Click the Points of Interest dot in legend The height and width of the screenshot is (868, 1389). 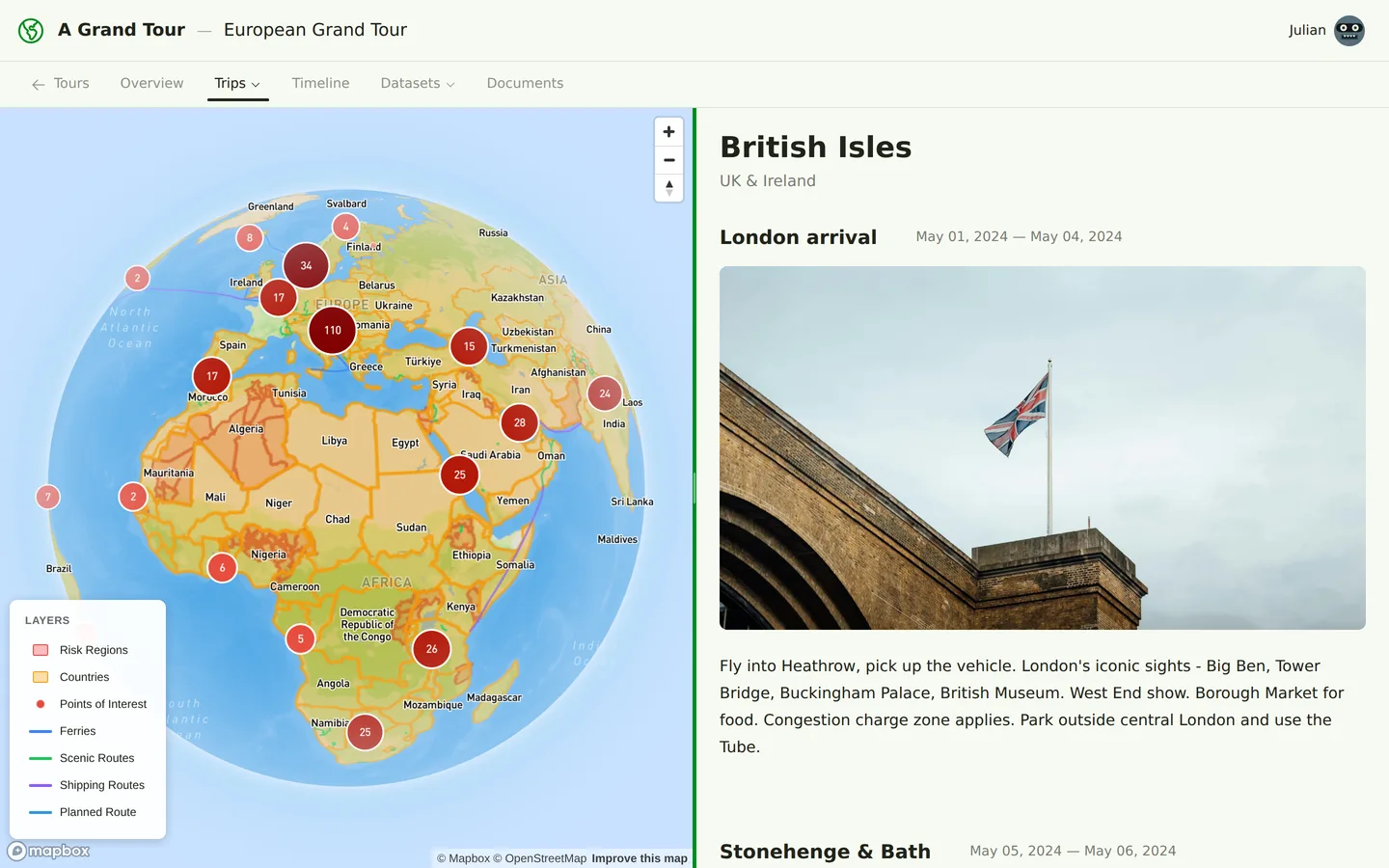pos(40,704)
